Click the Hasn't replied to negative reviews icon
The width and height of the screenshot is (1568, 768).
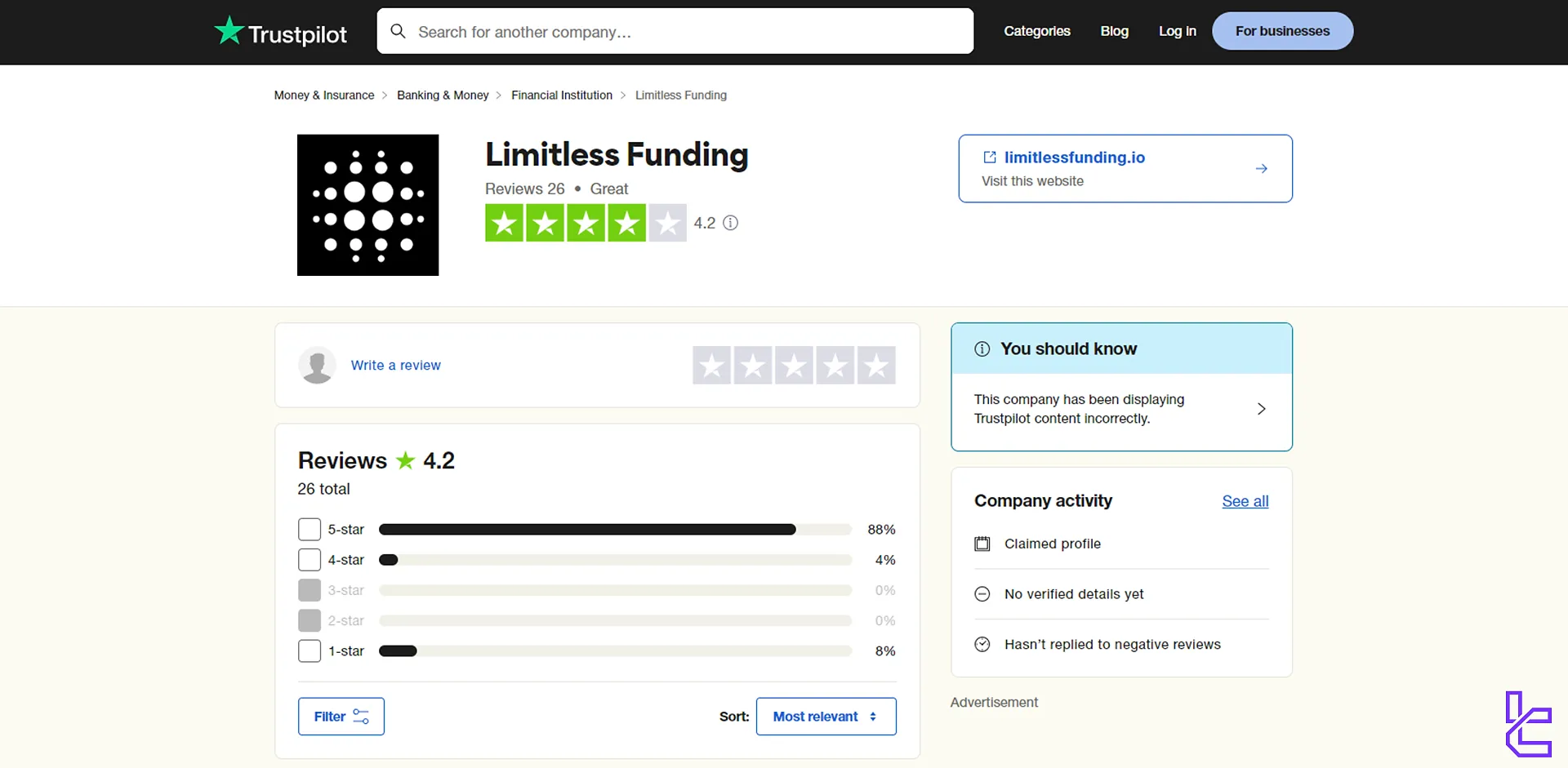(982, 645)
